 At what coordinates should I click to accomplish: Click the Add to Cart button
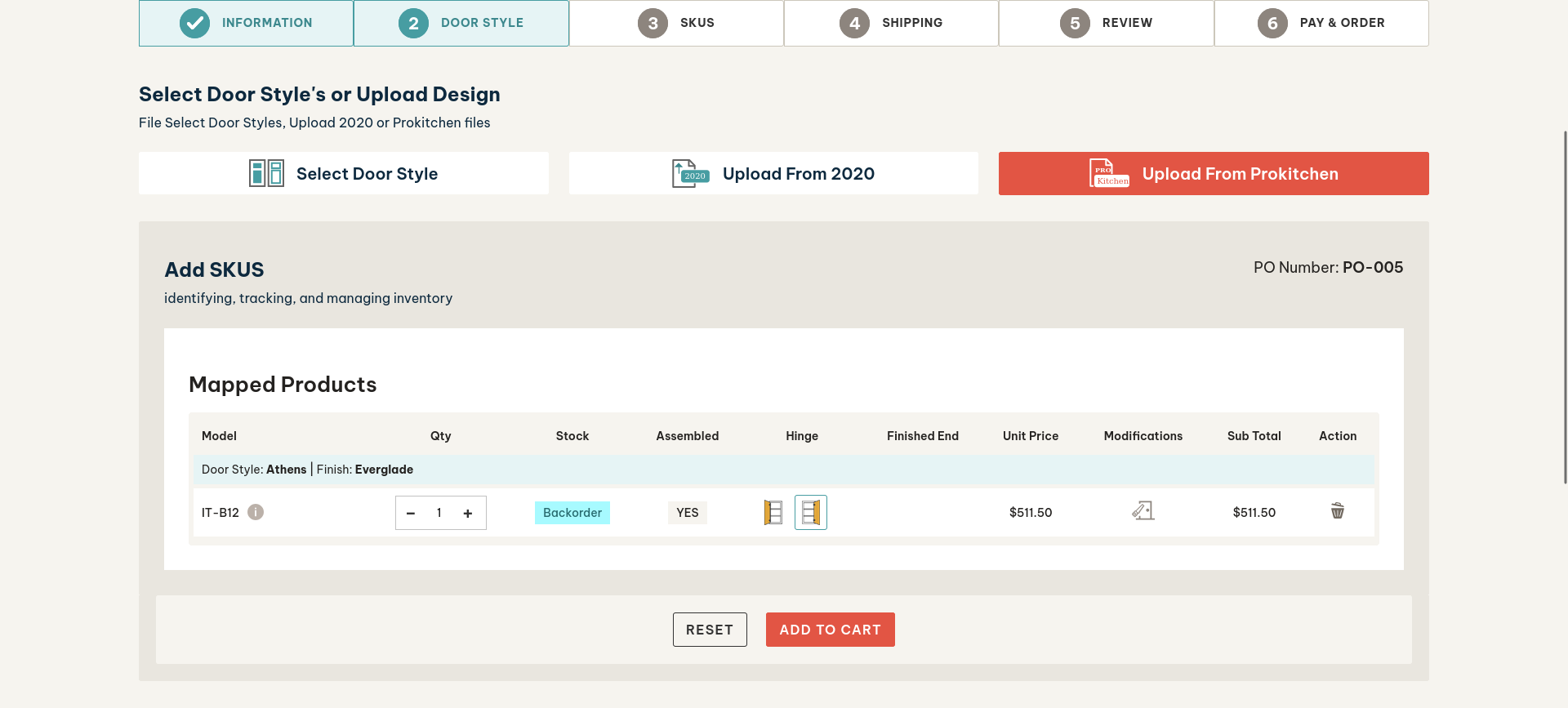[830, 630]
